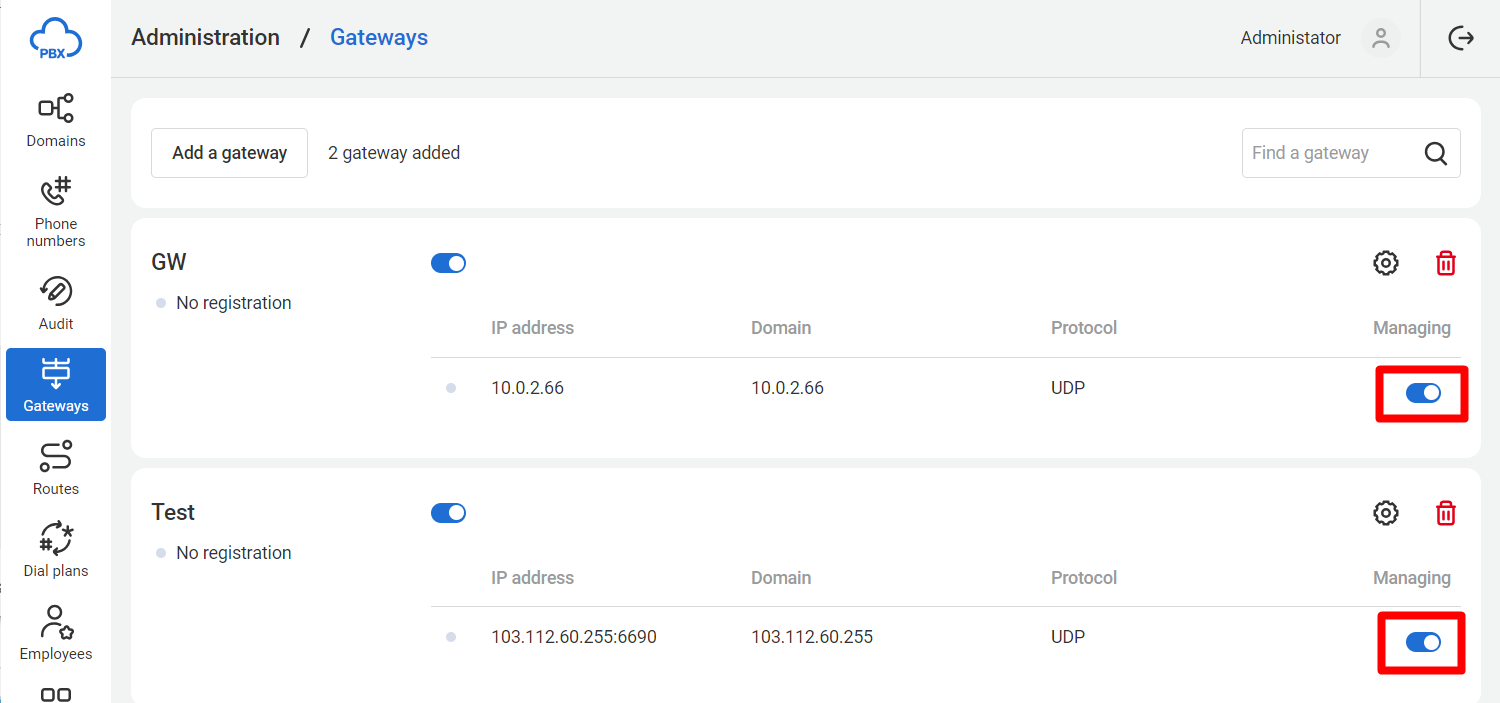1500x703 pixels.
Task: Disable managing toggle for 103.112.60.255:6690
Action: (1423, 642)
